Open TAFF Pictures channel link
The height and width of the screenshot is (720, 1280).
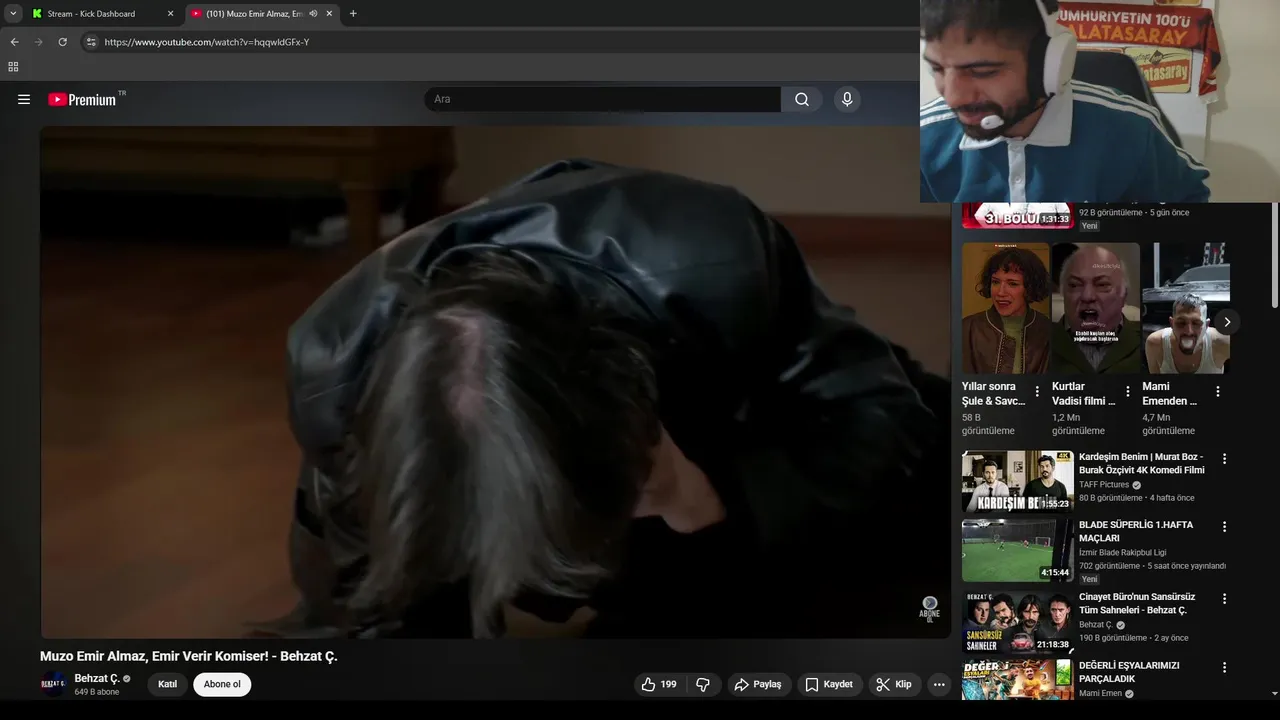(x=1104, y=485)
